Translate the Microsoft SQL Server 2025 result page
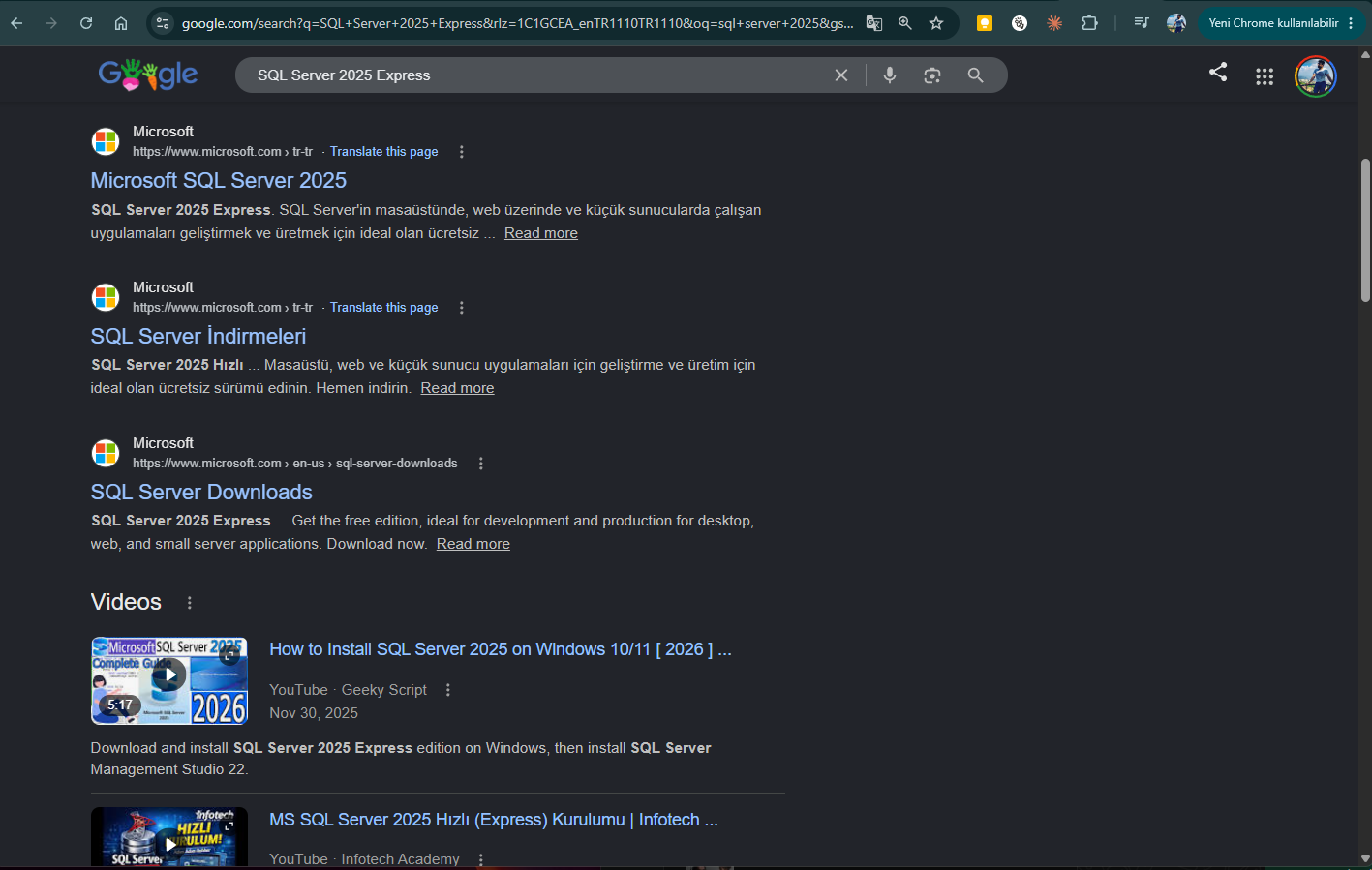The width and height of the screenshot is (1372, 870). tap(384, 152)
